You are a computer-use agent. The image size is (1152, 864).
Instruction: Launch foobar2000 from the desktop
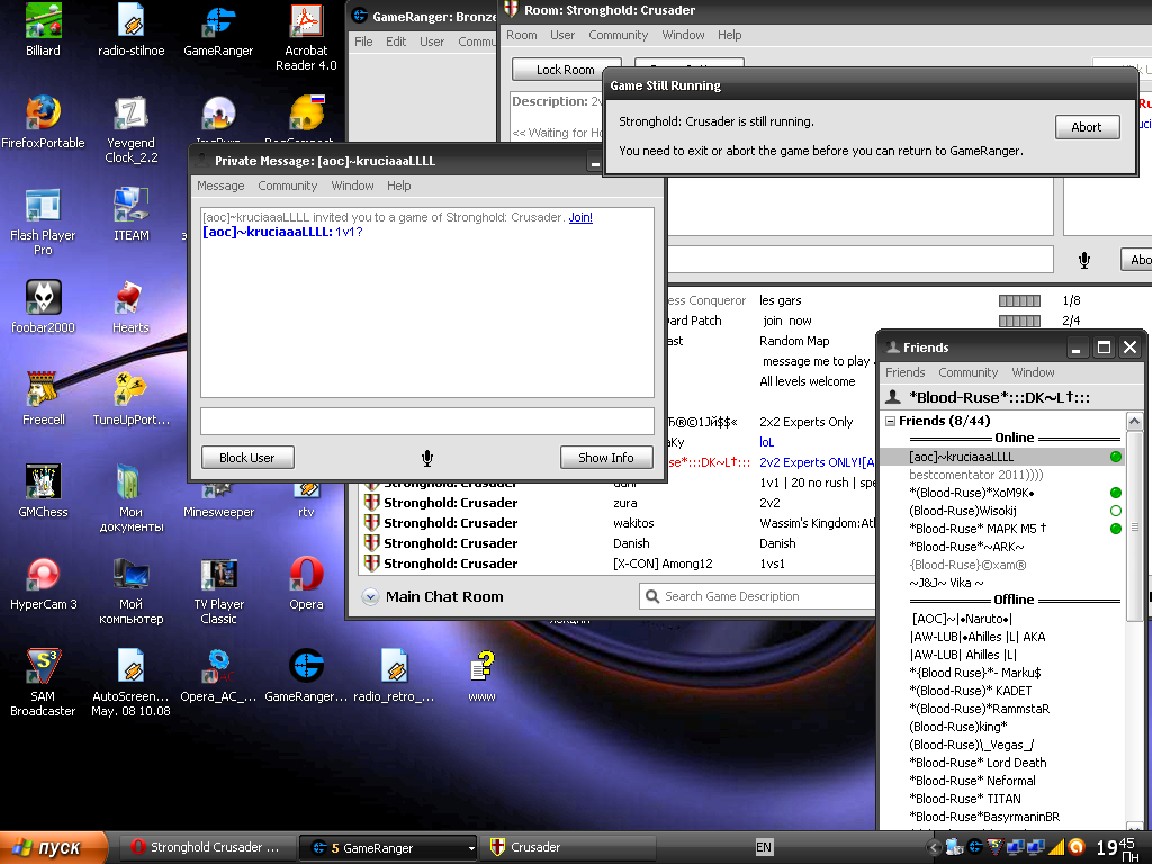(43, 299)
